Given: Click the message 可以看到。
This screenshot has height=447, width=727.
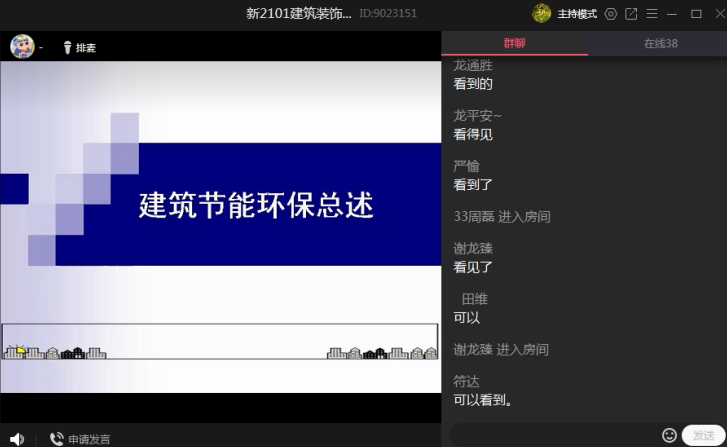Looking at the screenshot, I should (x=483, y=400).
